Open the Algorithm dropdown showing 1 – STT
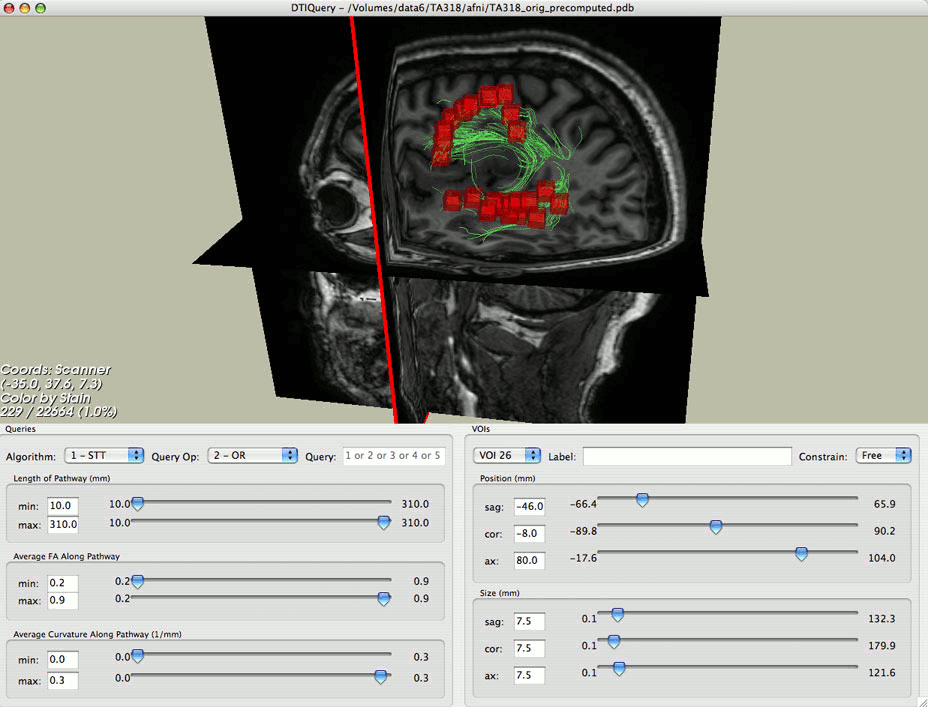928x707 pixels. (104, 456)
